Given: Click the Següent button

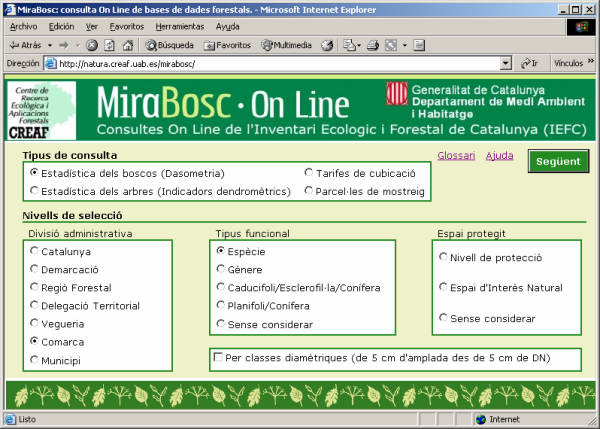Looking at the screenshot, I should pos(558,161).
